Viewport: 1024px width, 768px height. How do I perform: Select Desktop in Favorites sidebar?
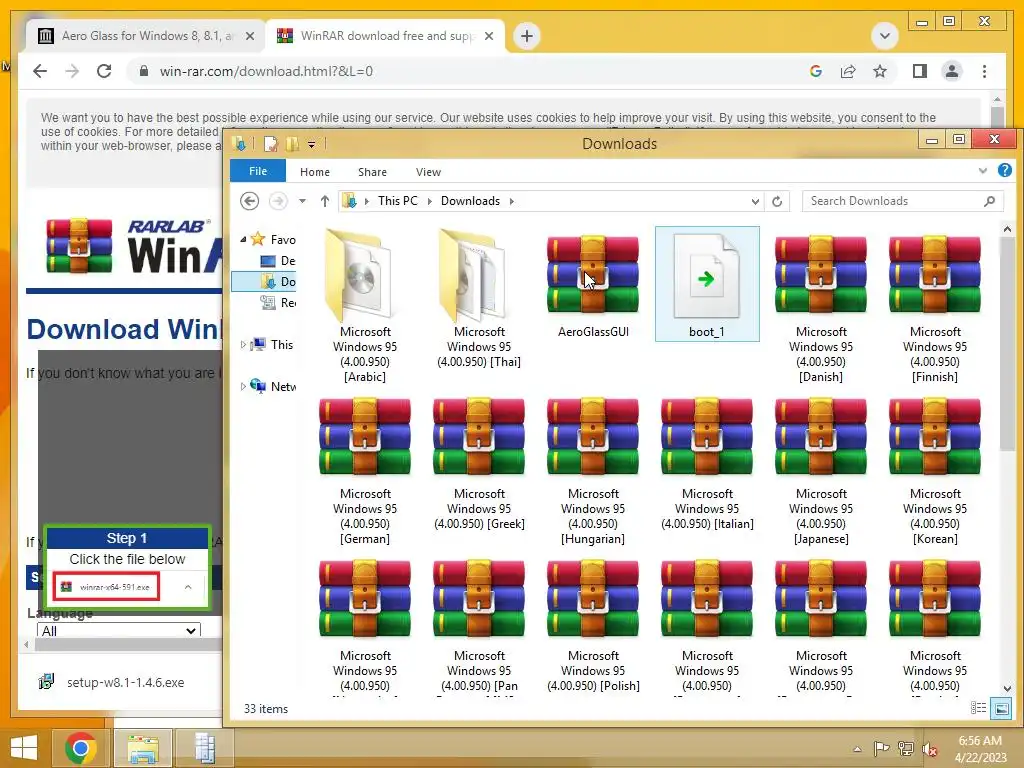pyautogui.click(x=278, y=261)
